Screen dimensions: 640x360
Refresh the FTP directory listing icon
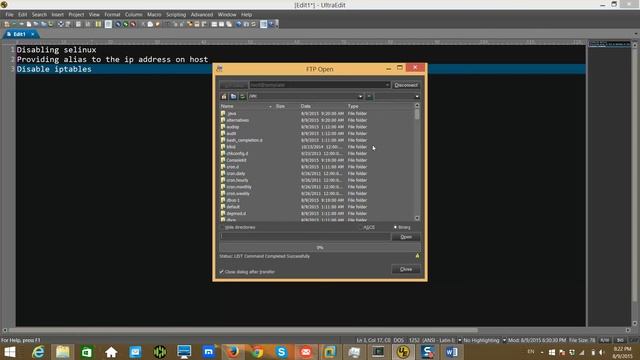(242, 97)
